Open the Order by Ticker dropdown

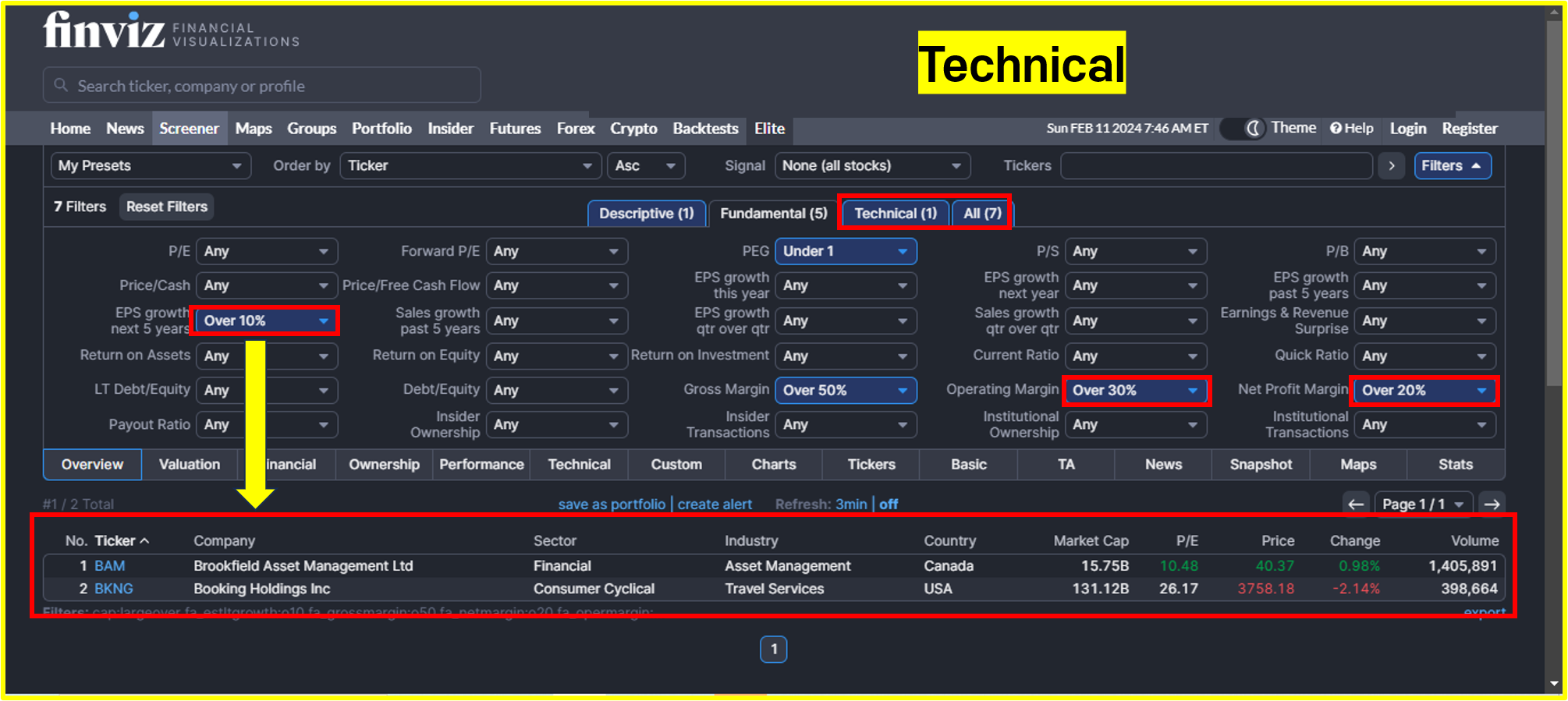click(470, 166)
